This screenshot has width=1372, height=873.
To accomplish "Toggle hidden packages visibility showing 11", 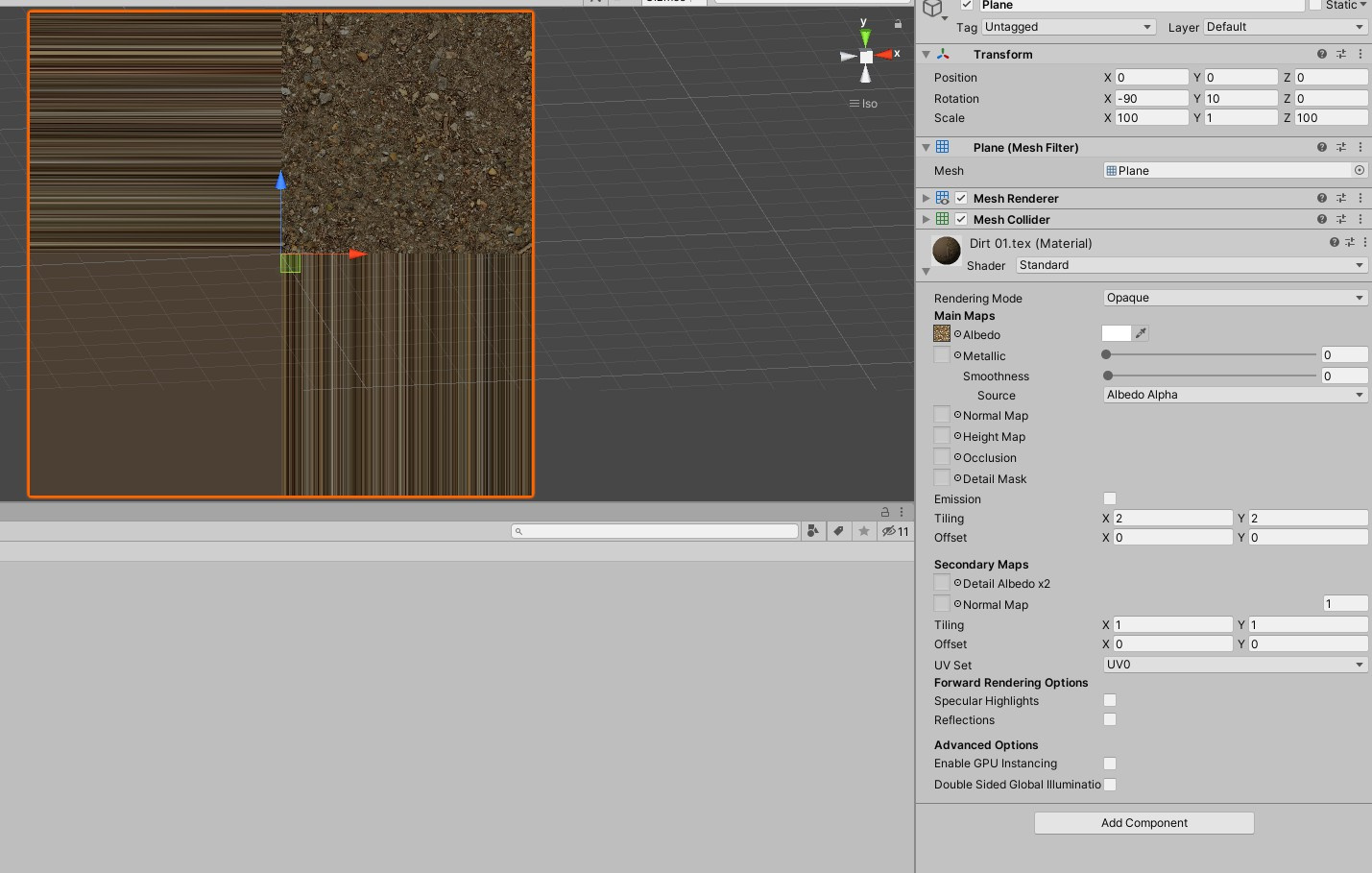I will click(895, 531).
